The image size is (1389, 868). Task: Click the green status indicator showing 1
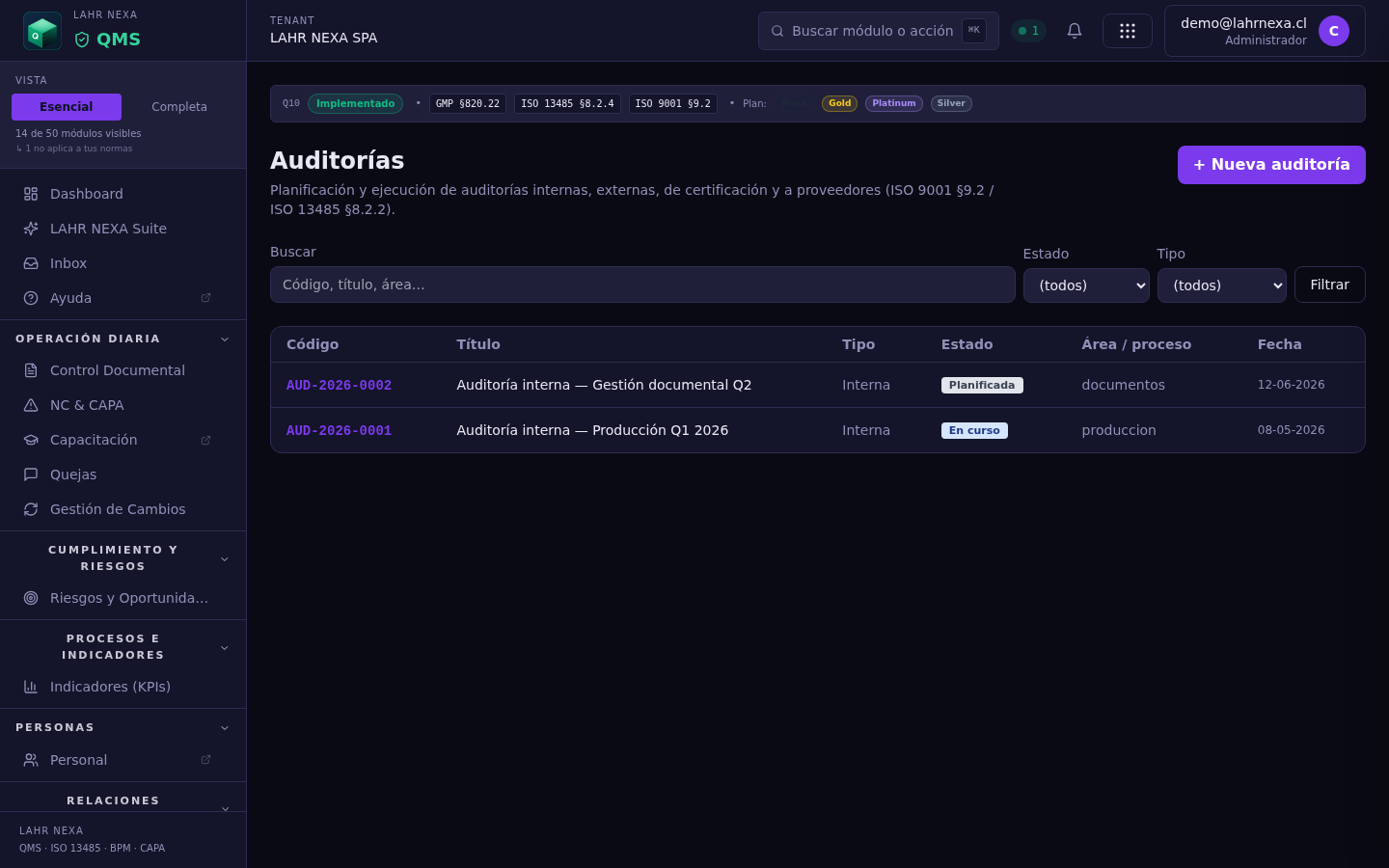1028,31
